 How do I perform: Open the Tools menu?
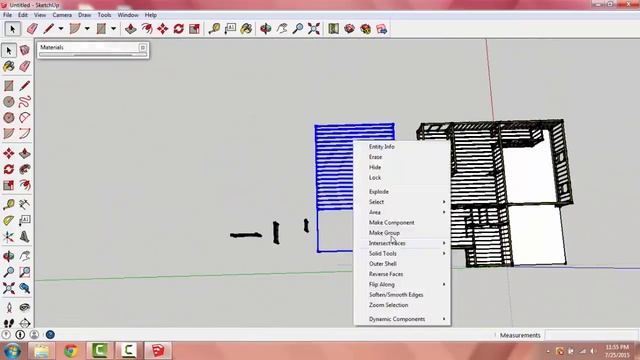pyautogui.click(x=104, y=15)
